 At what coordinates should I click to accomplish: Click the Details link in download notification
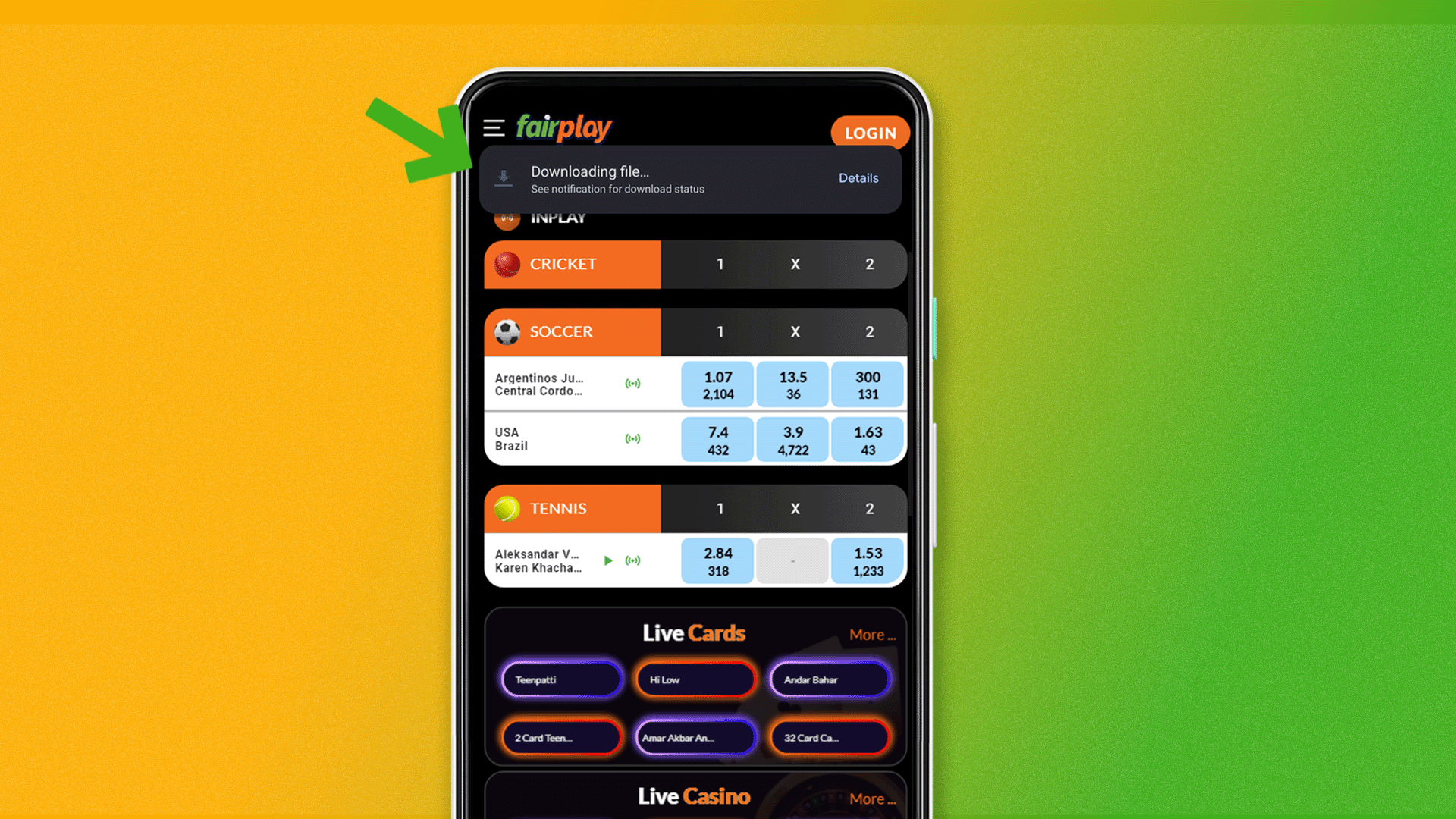(858, 178)
